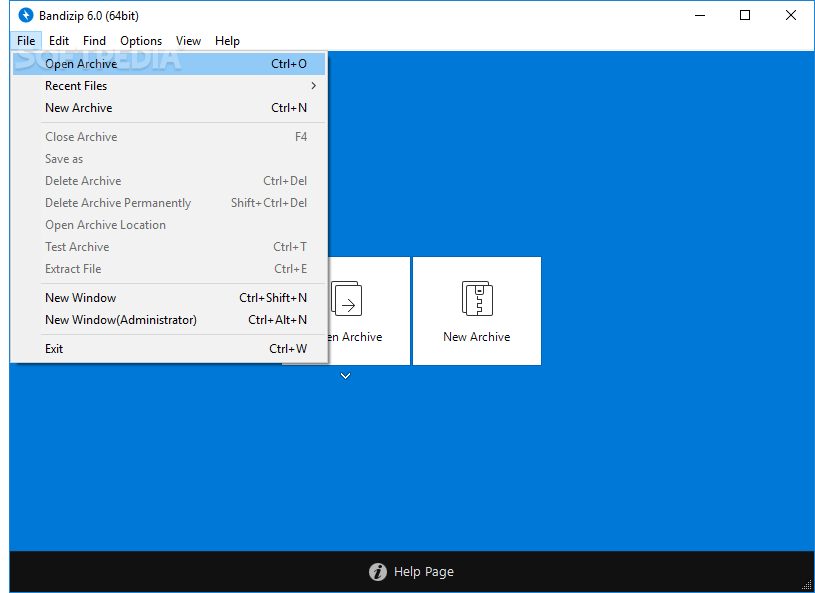Screen dimensions: 815x593
Task: Click the Help Page link
Action: coord(424,572)
